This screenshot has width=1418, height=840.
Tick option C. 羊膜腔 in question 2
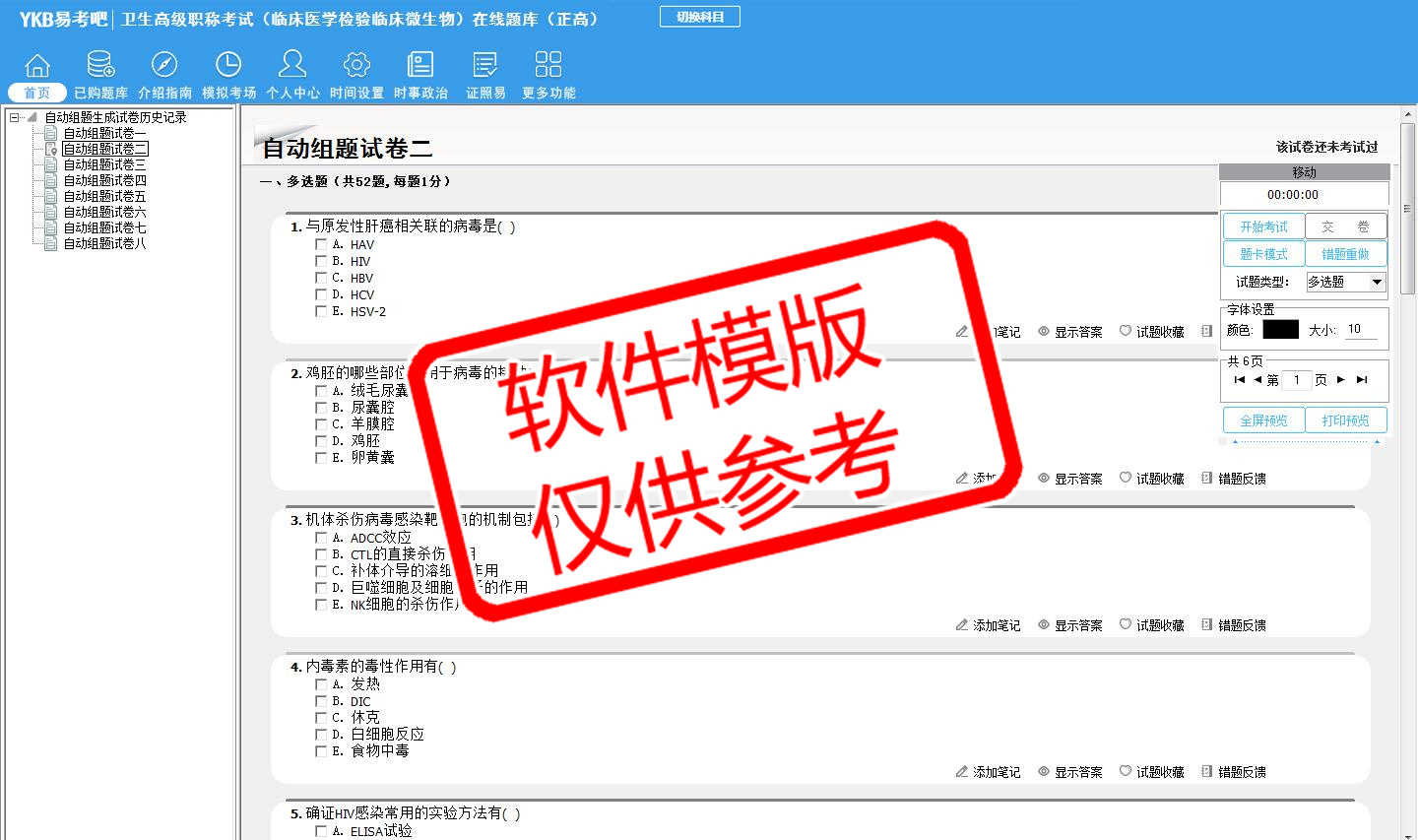click(x=321, y=424)
